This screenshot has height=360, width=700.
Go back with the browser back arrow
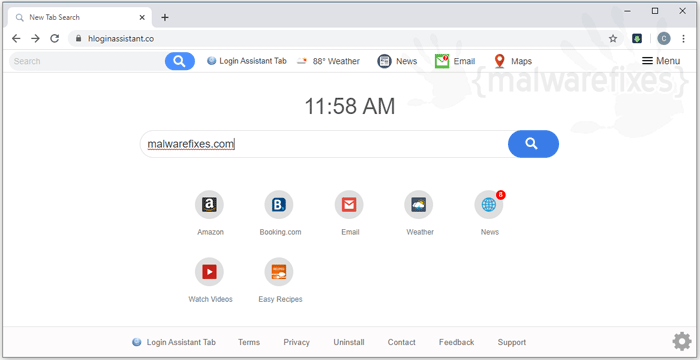pyautogui.click(x=16, y=38)
